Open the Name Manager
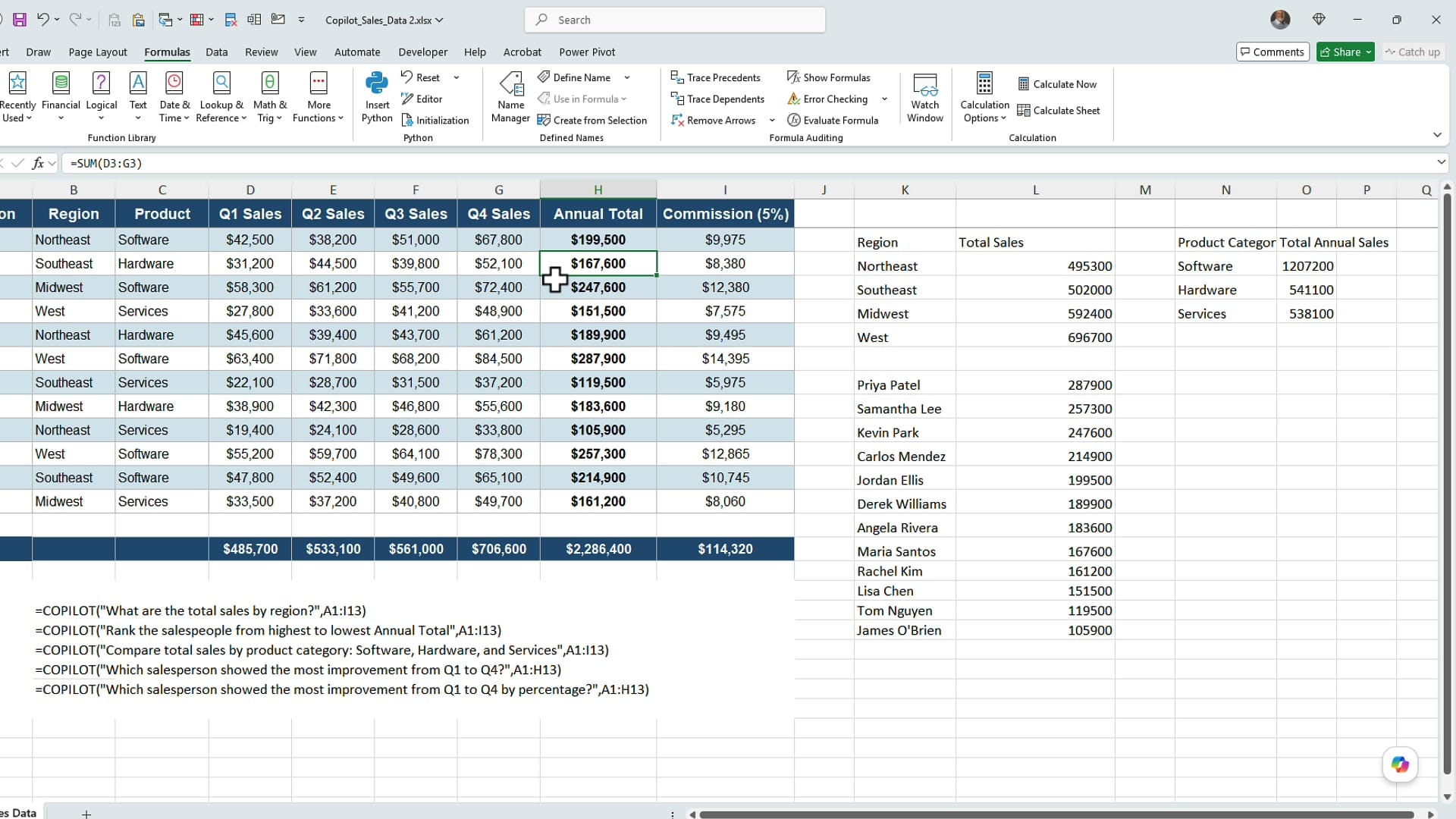 [510, 96]
